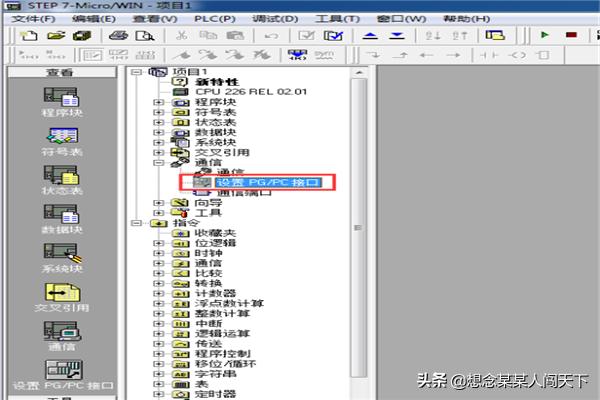This screenshot has width=600, height=400.
Task: Collapse the 项目1 tree root
Action: click(136, 72)
